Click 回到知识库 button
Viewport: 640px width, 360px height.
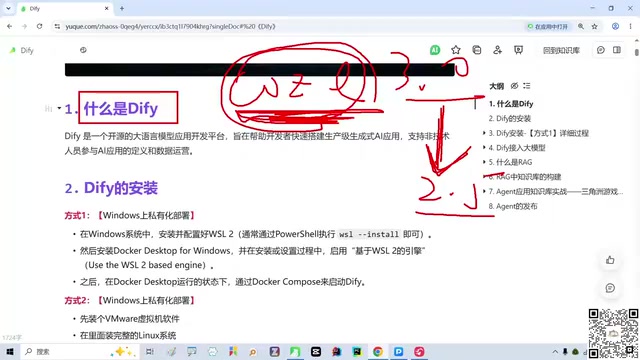561,50
